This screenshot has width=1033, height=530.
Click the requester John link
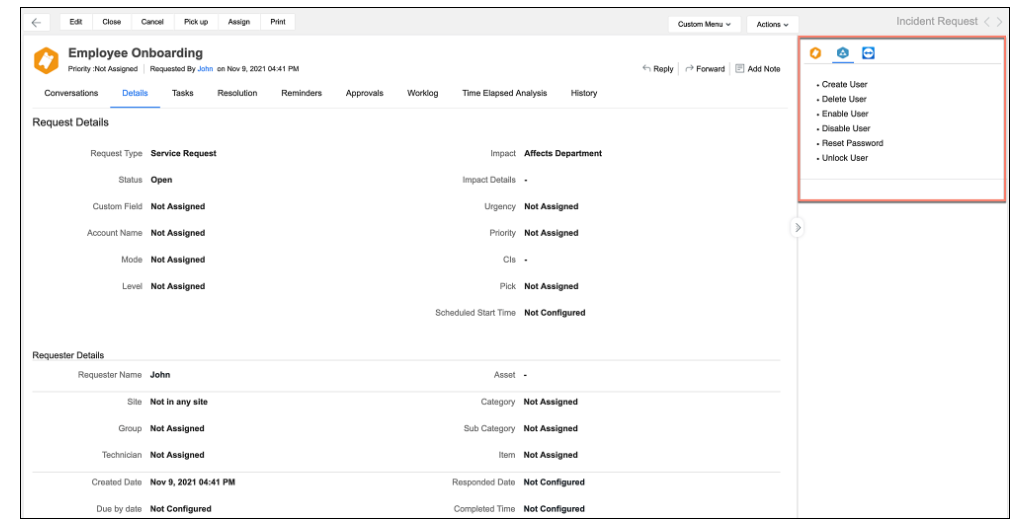coord(206,69)
